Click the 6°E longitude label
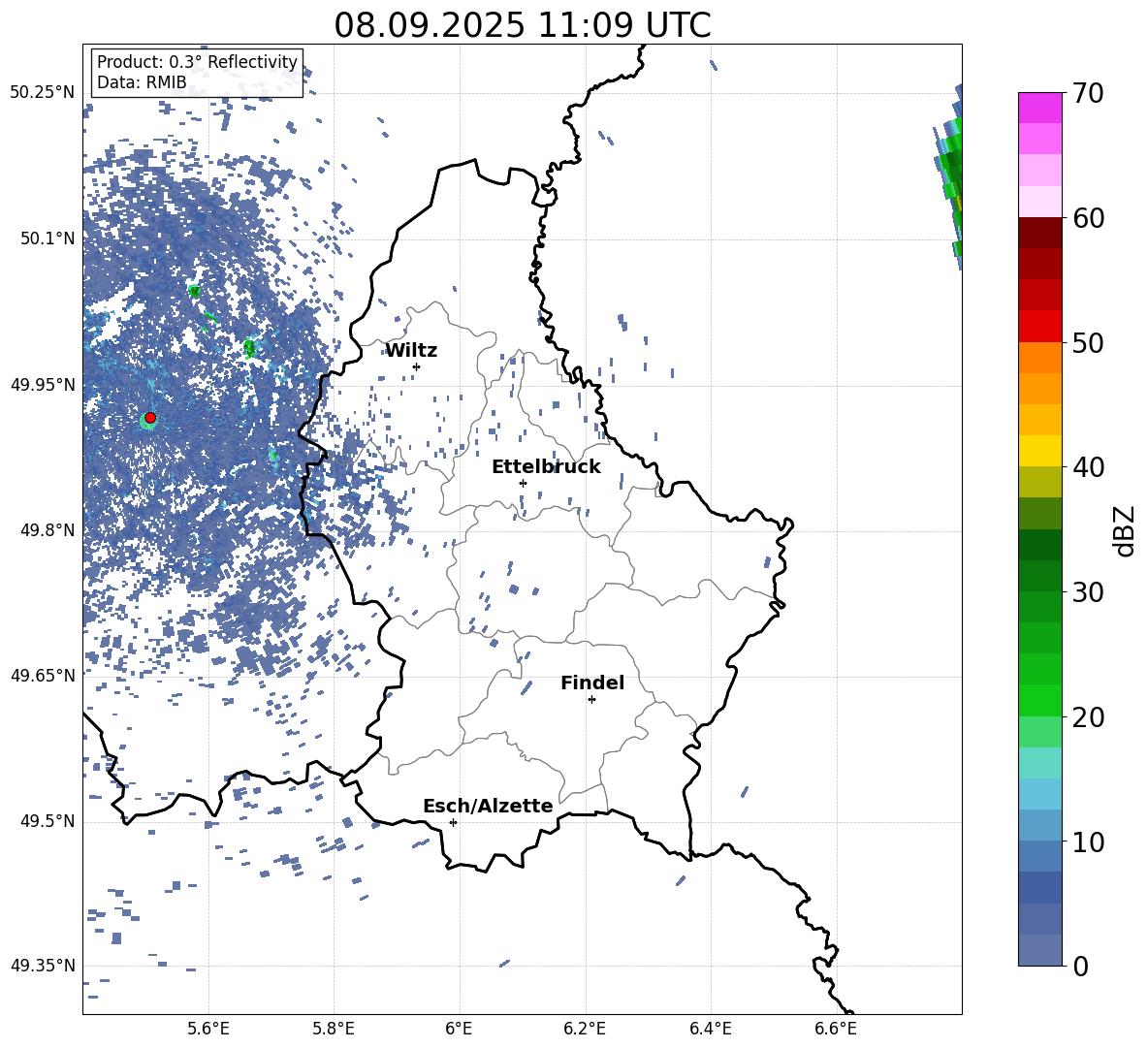Image resolution: width=1148 pixels, height=1048 pixels. (x=459, y=1029)
